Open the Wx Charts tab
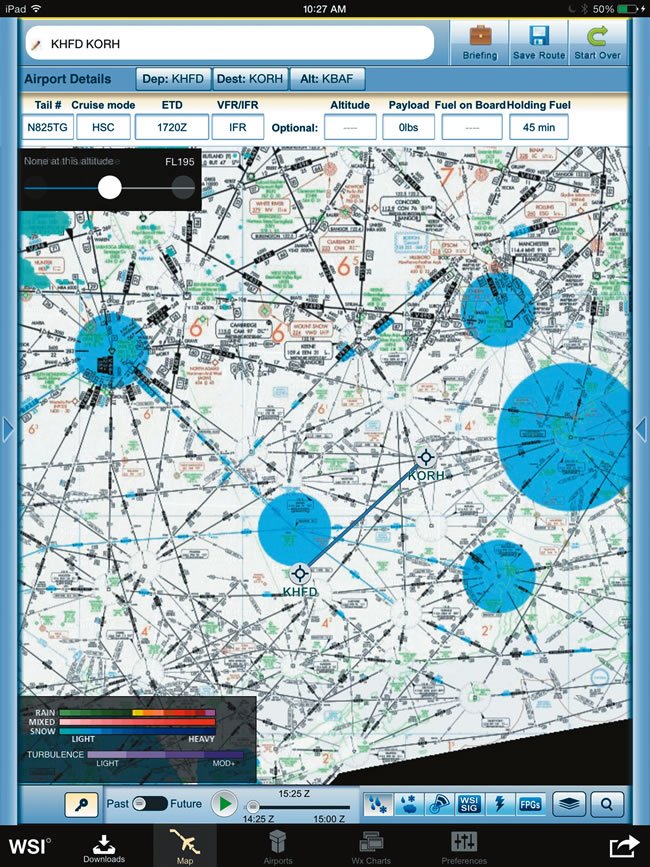 click(x=371, y=847)
